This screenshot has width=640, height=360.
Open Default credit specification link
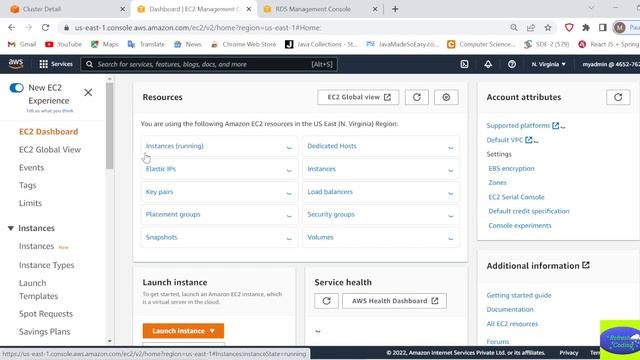529,211
